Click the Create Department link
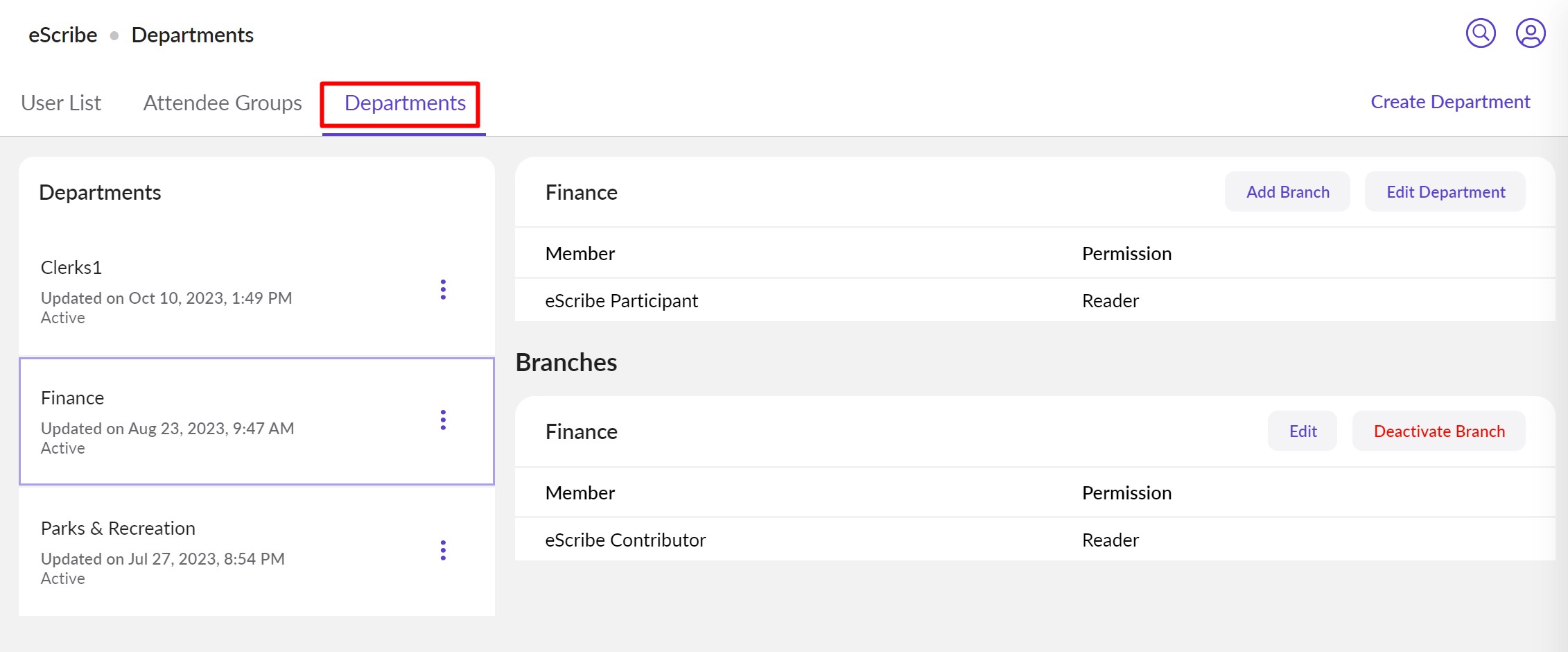 point(1450,102)
